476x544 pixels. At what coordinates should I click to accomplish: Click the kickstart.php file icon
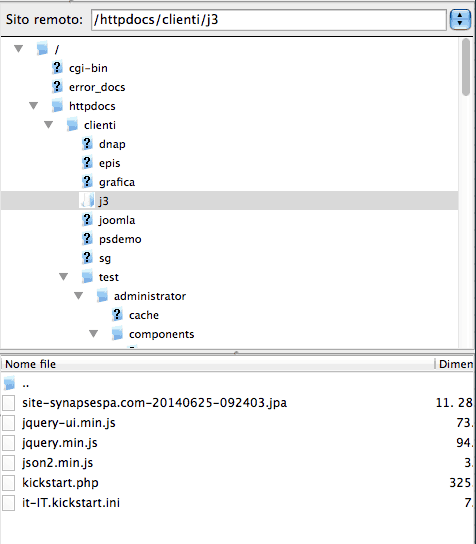pyautogui.click(x=9, y=483)
